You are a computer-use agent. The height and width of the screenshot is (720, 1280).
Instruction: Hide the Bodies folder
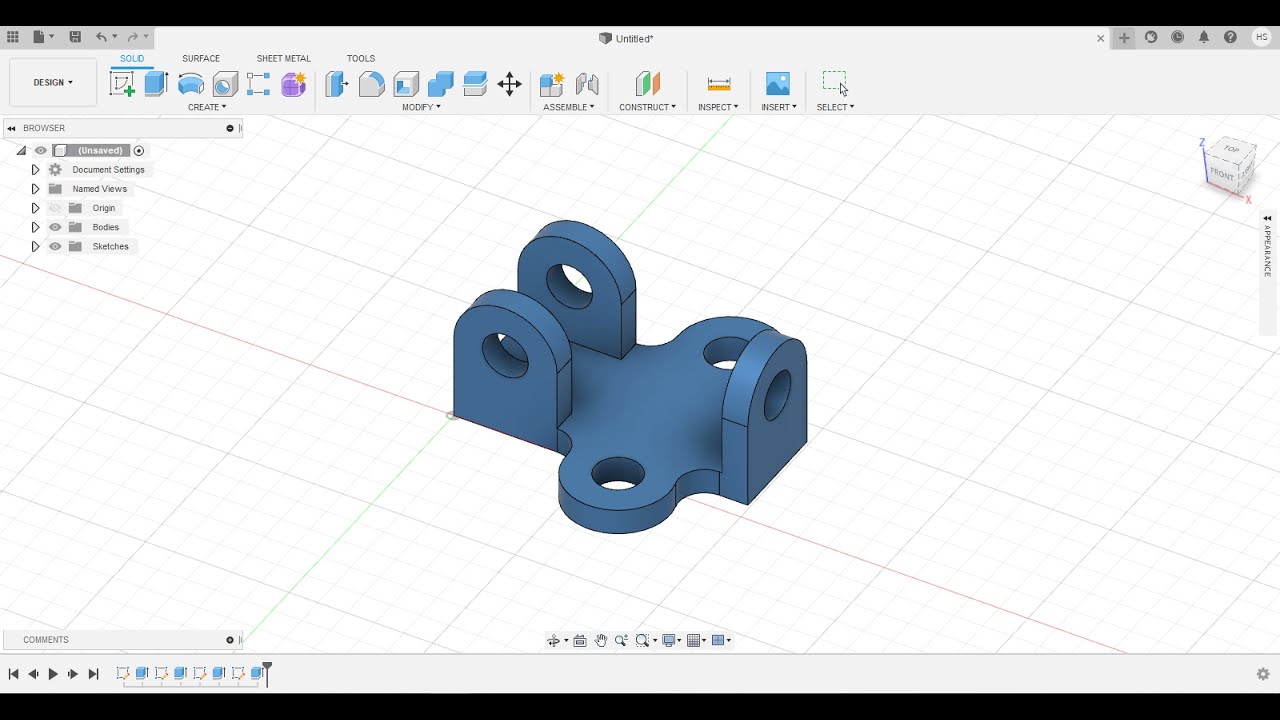click(55, 227)
